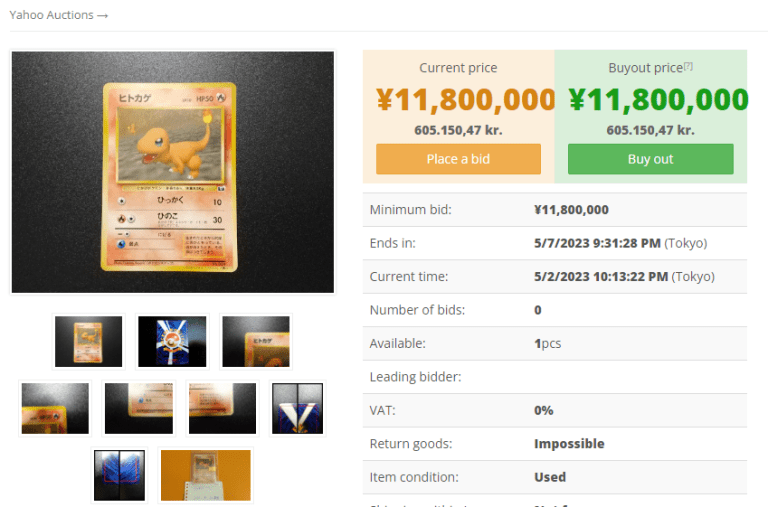Select the card back thumbnail
This screenshot has height=507, width=768.
(x=172, y=341)
